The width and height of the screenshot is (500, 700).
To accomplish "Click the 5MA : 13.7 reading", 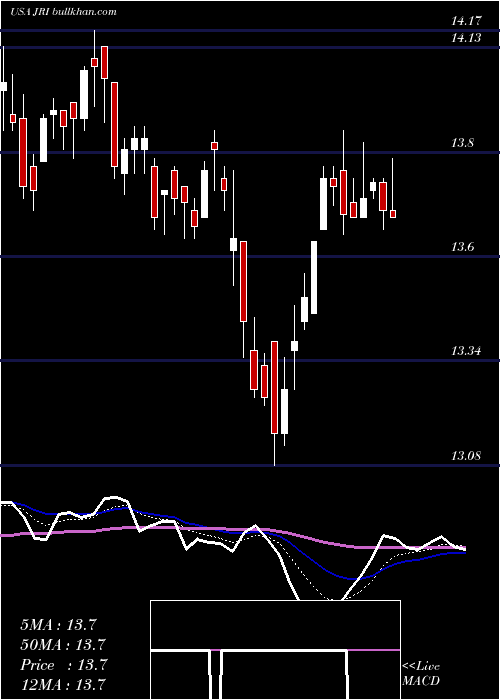I will click(58, 625).
